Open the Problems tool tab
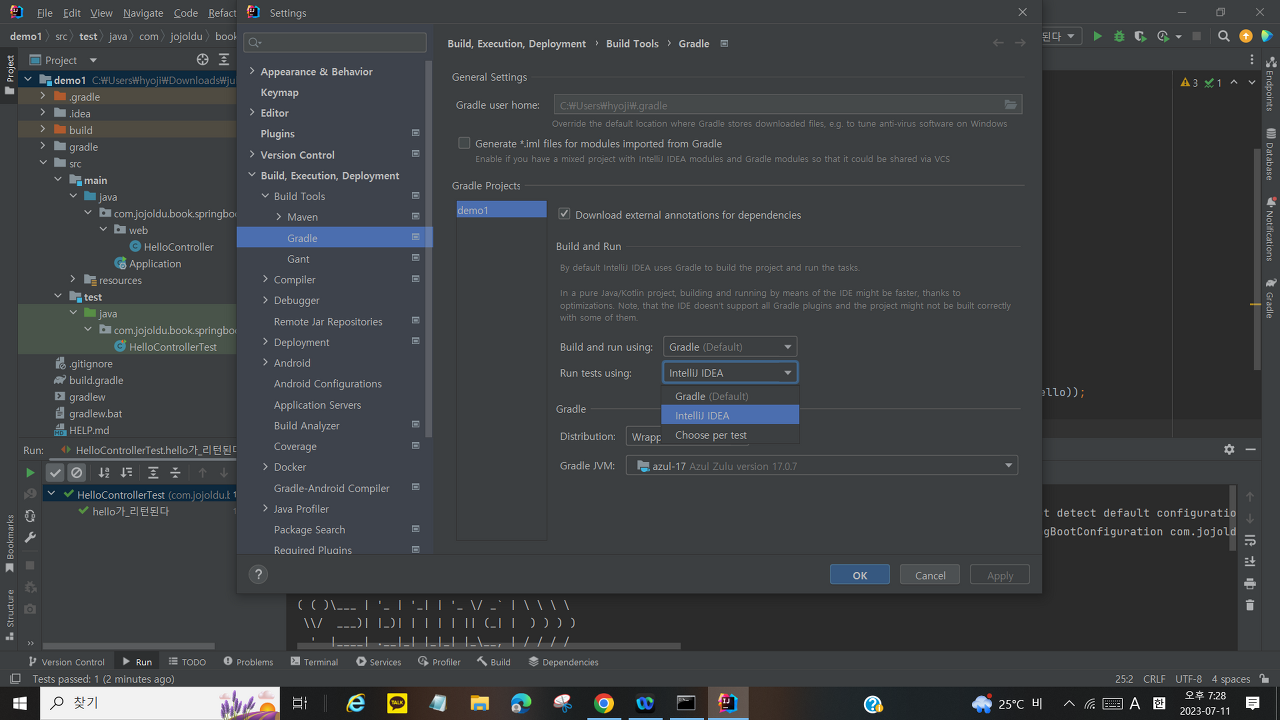This screenshot has width=1280, height=720. point(248,662)
